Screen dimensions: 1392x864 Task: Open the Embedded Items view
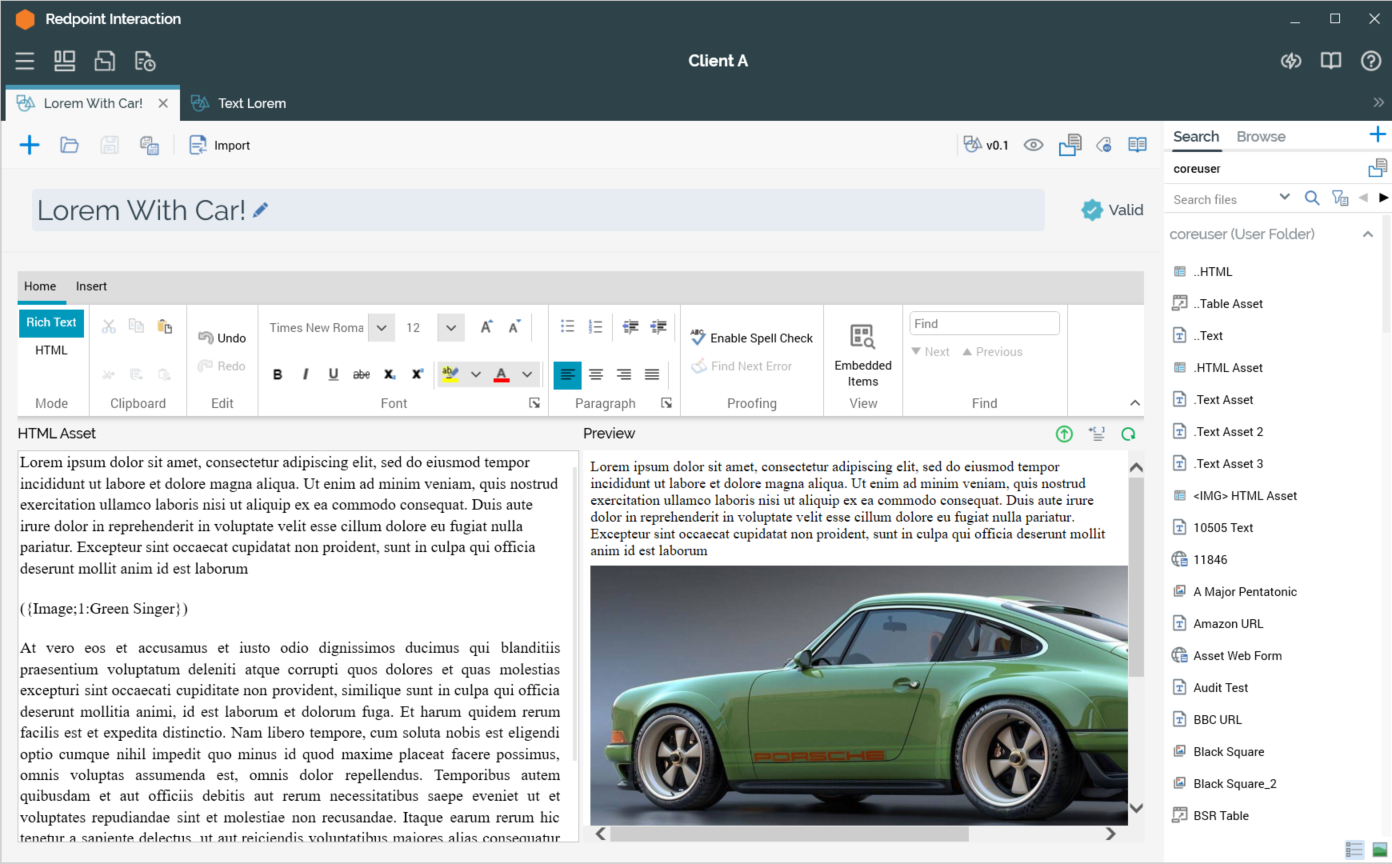(x=862, y=354)
